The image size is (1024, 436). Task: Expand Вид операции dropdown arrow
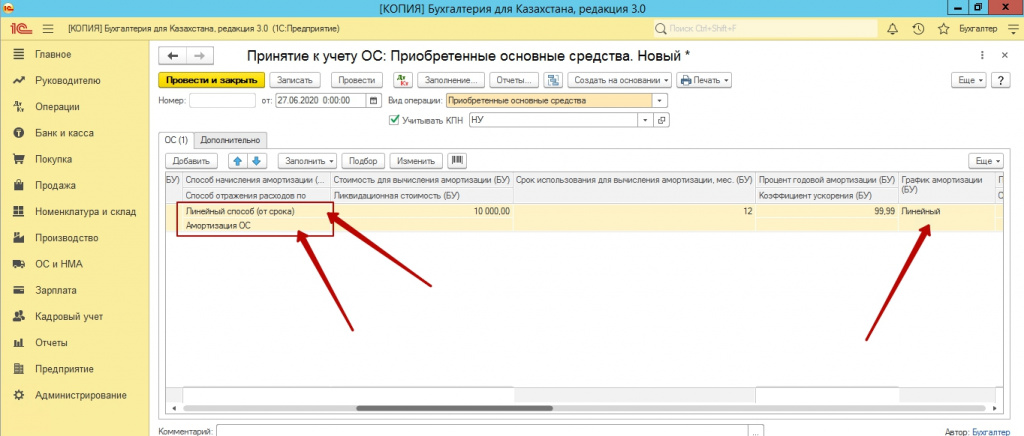[659, 101]
